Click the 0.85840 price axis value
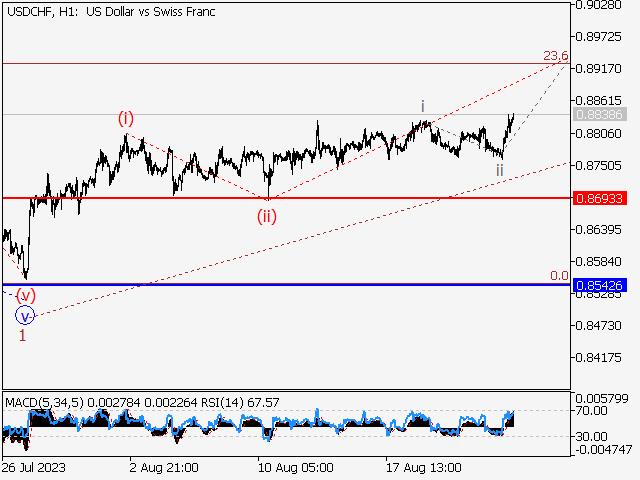 point(599,261)
